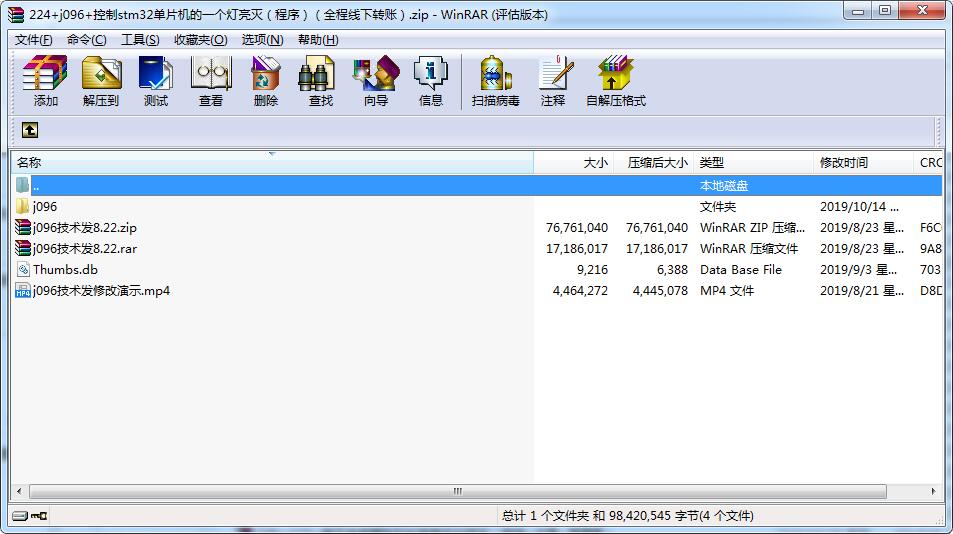Close the WinRAR window
The image size is (953, 534).
coord(922,11)
